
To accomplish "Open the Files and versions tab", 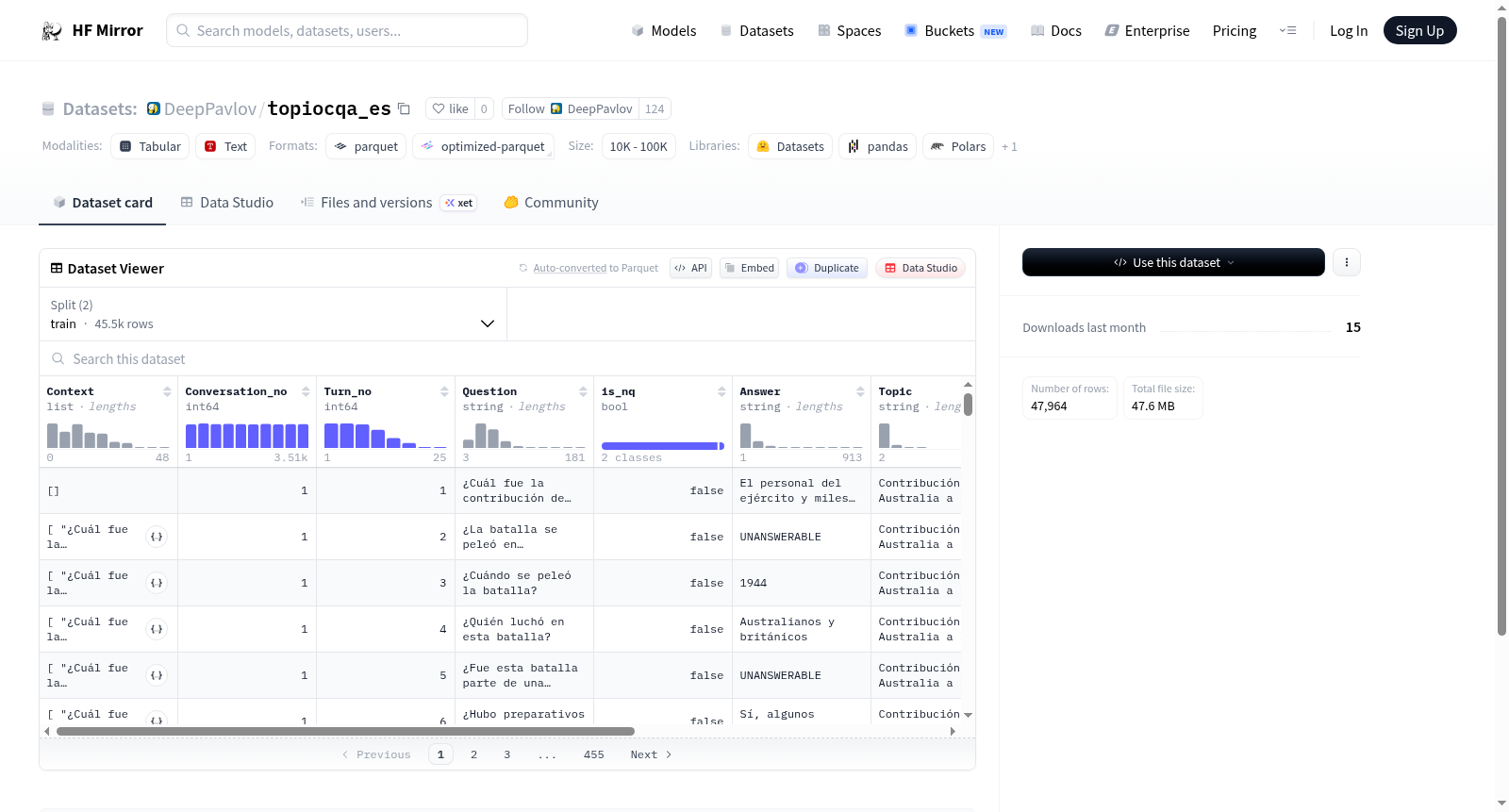I will 389,203.
